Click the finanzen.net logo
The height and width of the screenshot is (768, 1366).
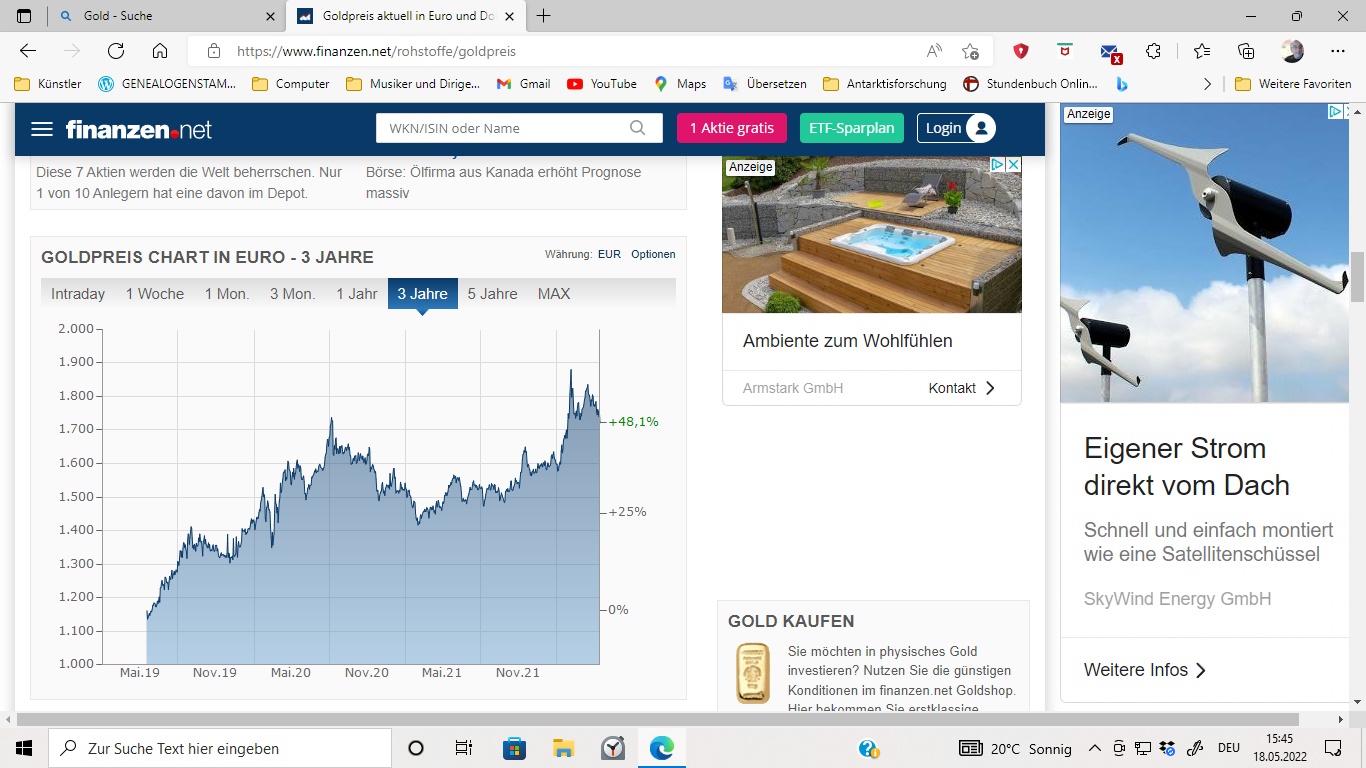[x=139, y=130]
